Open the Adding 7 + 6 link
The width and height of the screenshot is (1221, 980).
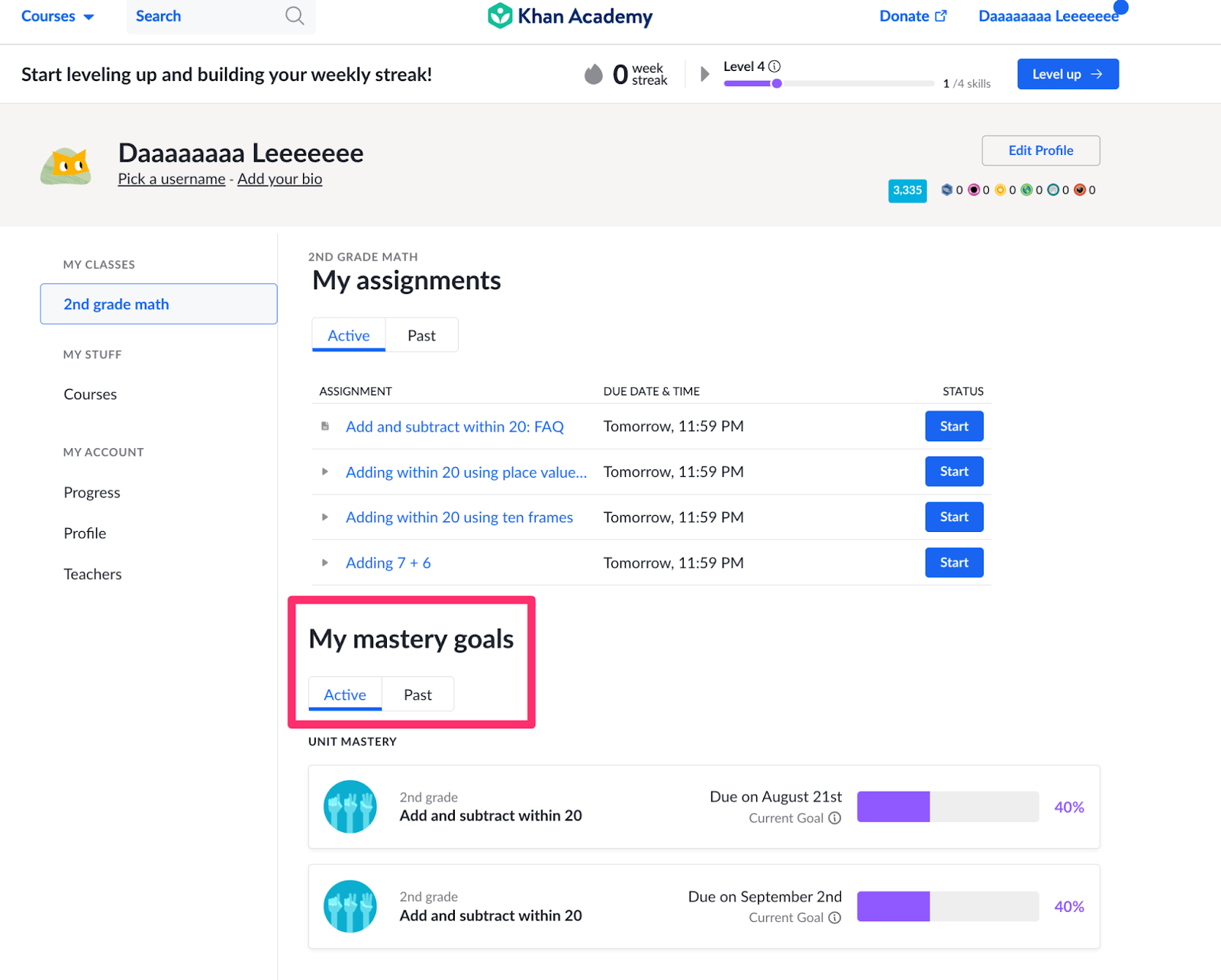click(388, 563)
